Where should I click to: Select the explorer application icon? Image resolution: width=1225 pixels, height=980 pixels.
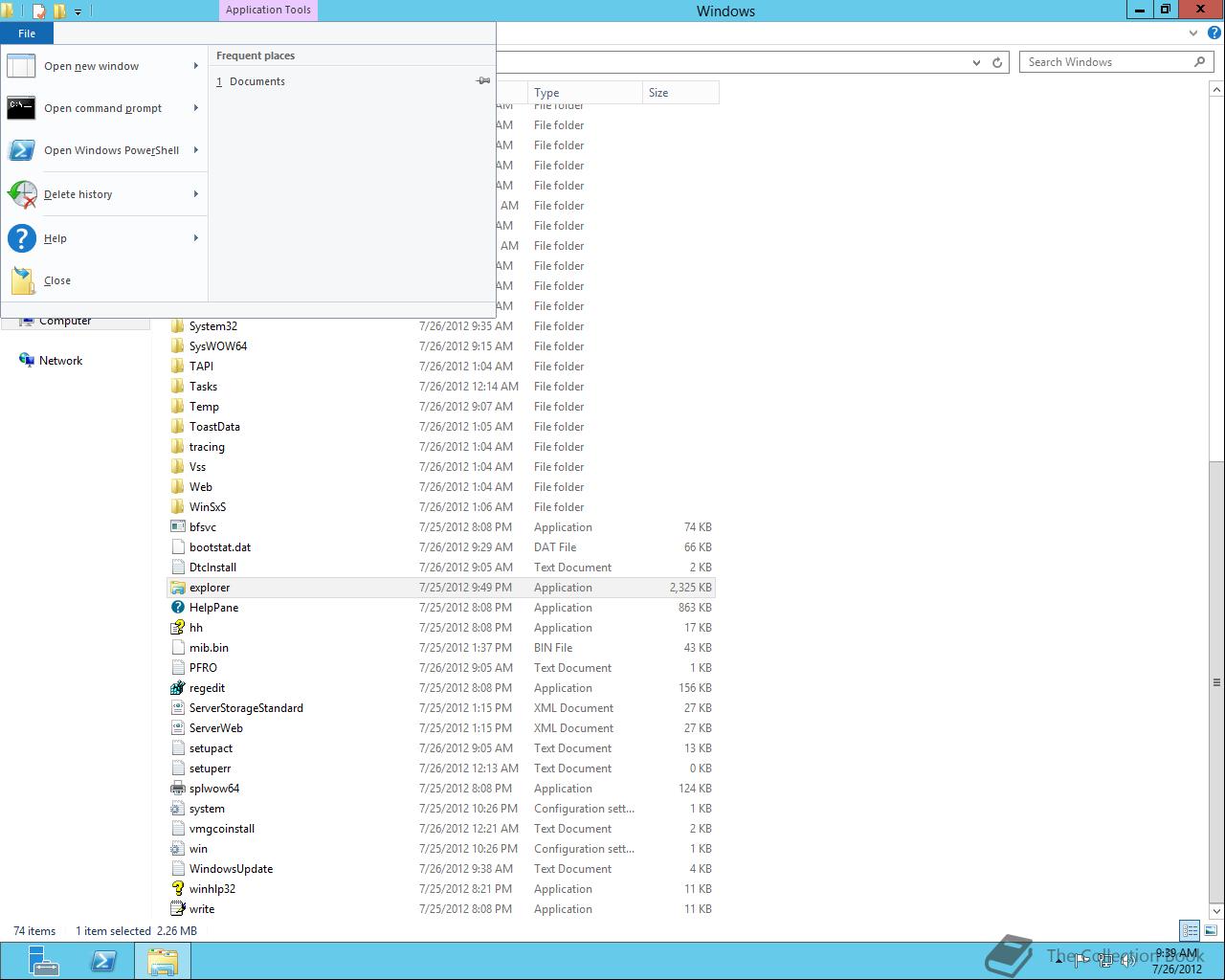pos(177,588)
